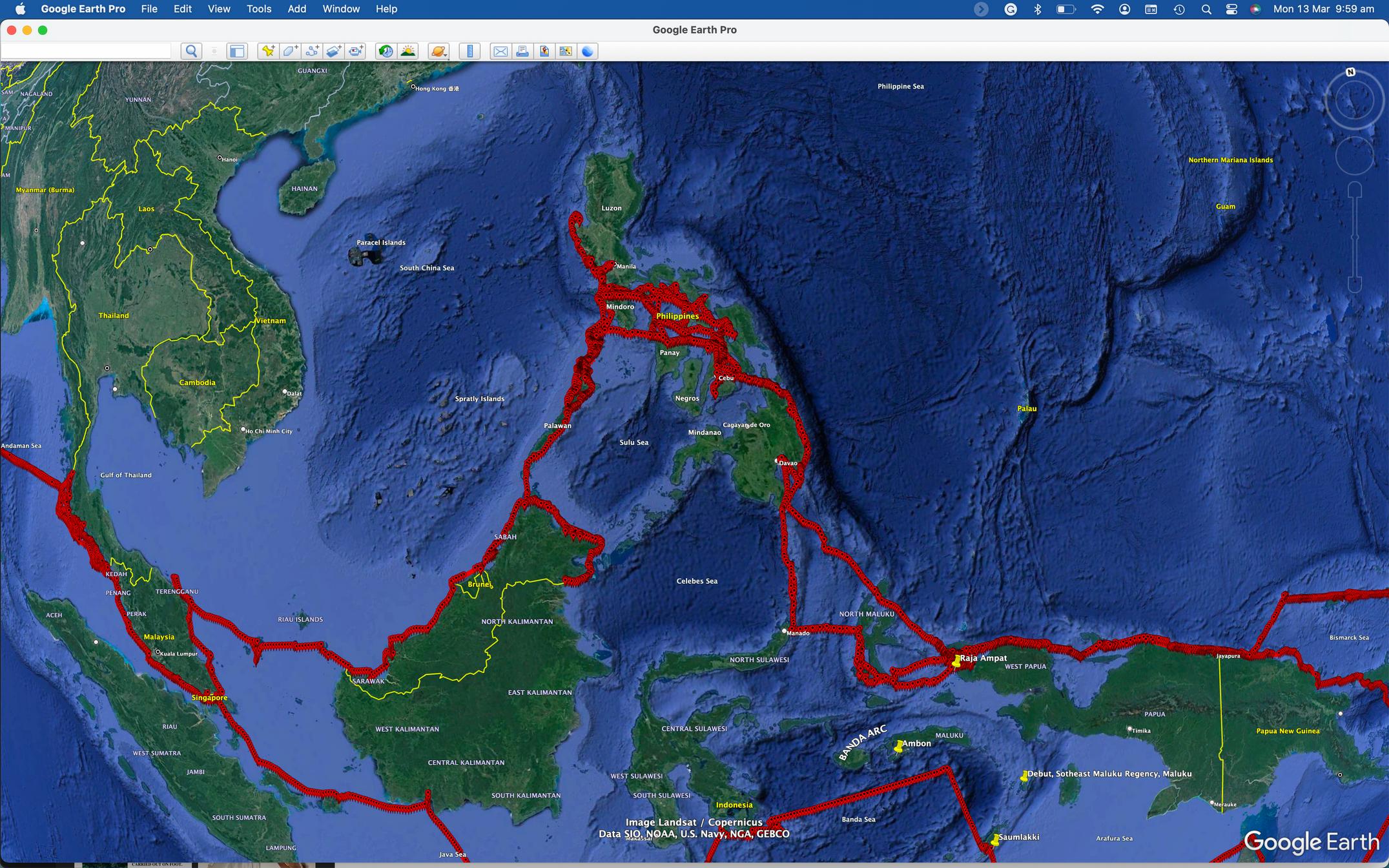Toggle the sidebar panel visibility
1389x868 pixels.
(x=237, y=51)
